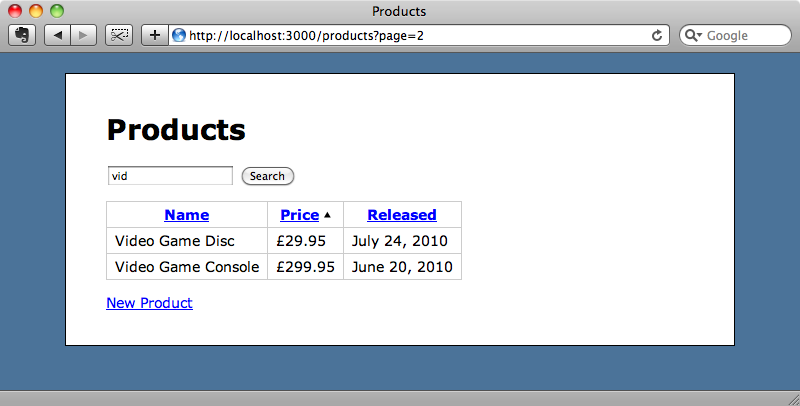Click the web clip scissors icon
Viewport: 800px width, 406px height.
119,35
